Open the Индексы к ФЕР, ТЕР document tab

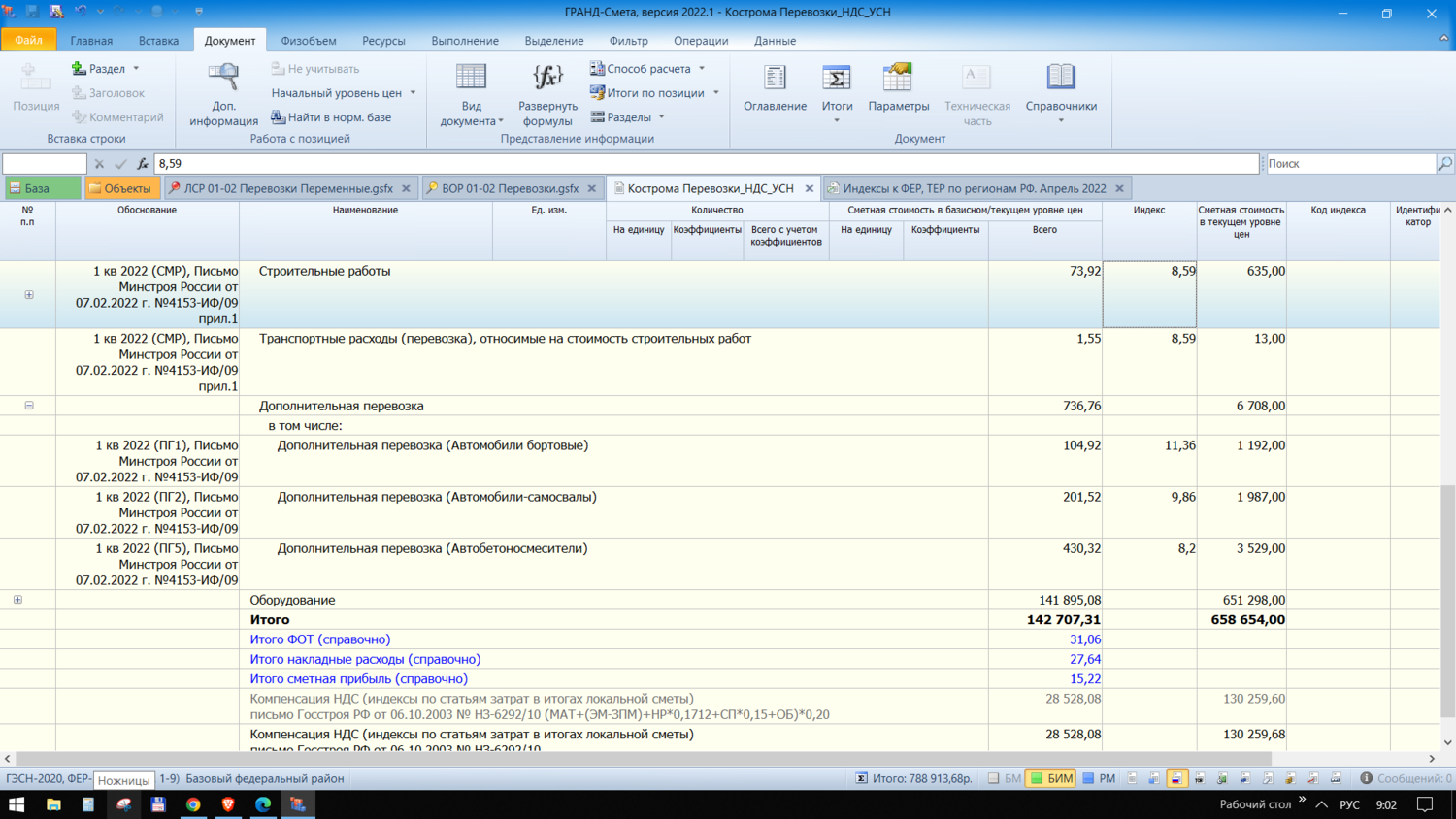point(974,188)
